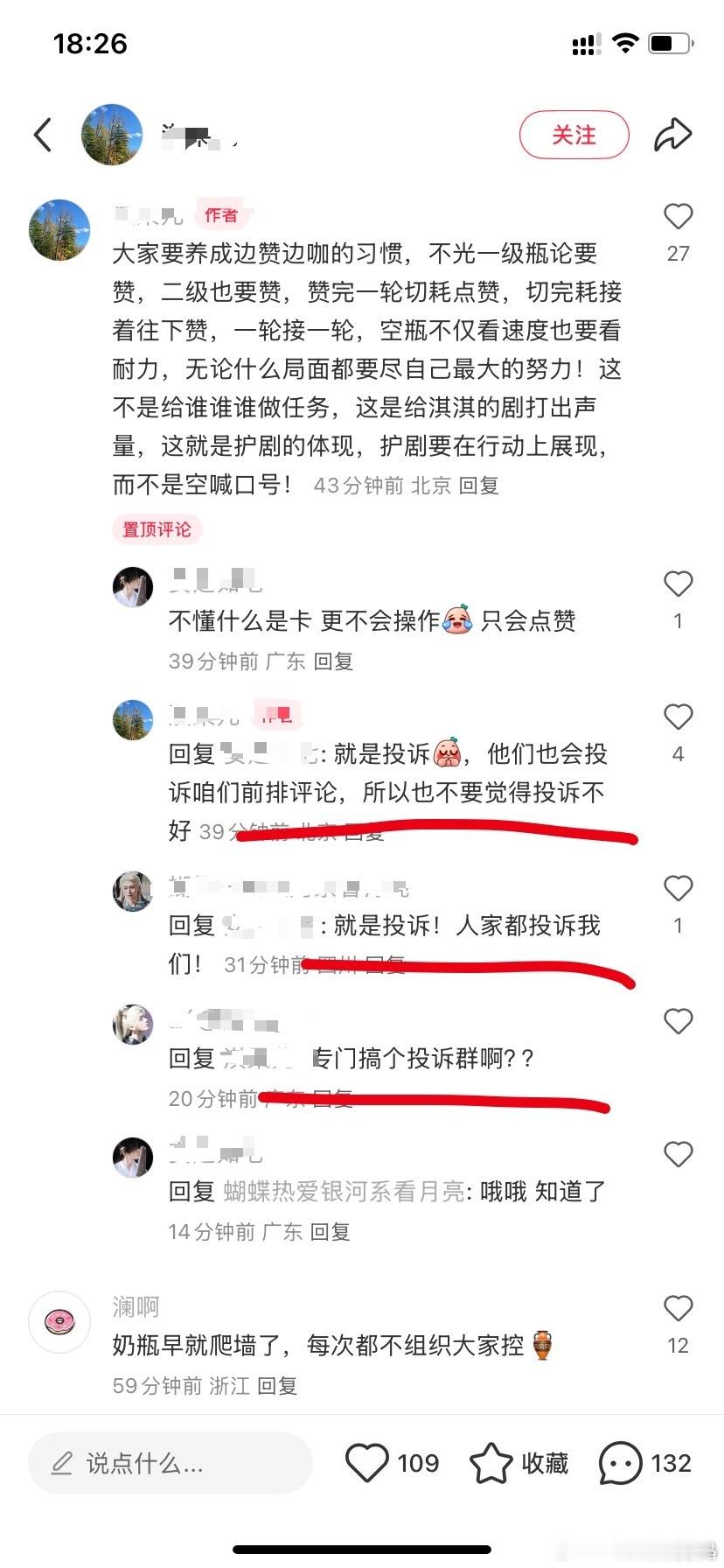This screenshot has width=724, height=1568.
Task: Open the author avatar in header
Action: click(x=112, y=135)
